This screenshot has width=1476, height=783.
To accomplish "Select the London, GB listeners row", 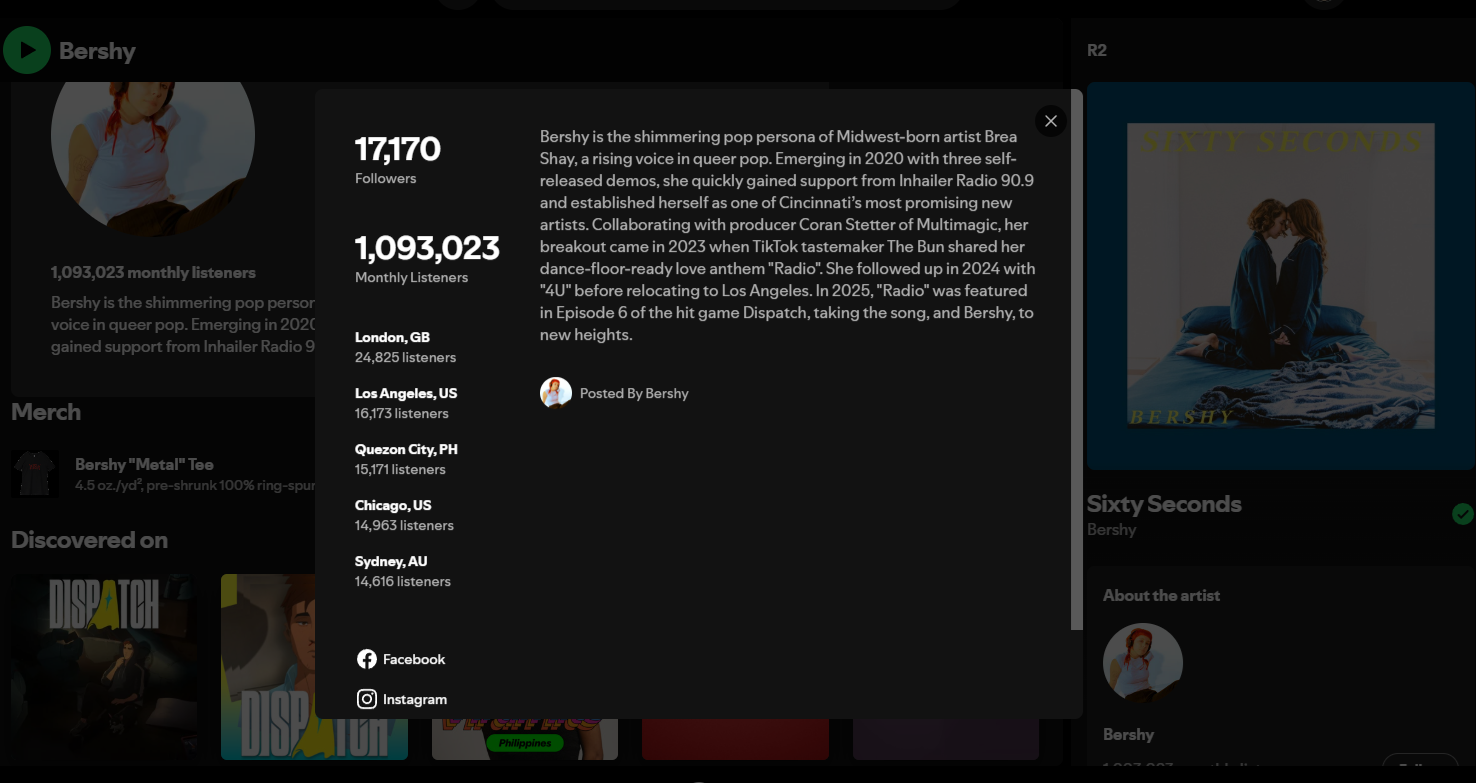I will [x=406, y=347].
